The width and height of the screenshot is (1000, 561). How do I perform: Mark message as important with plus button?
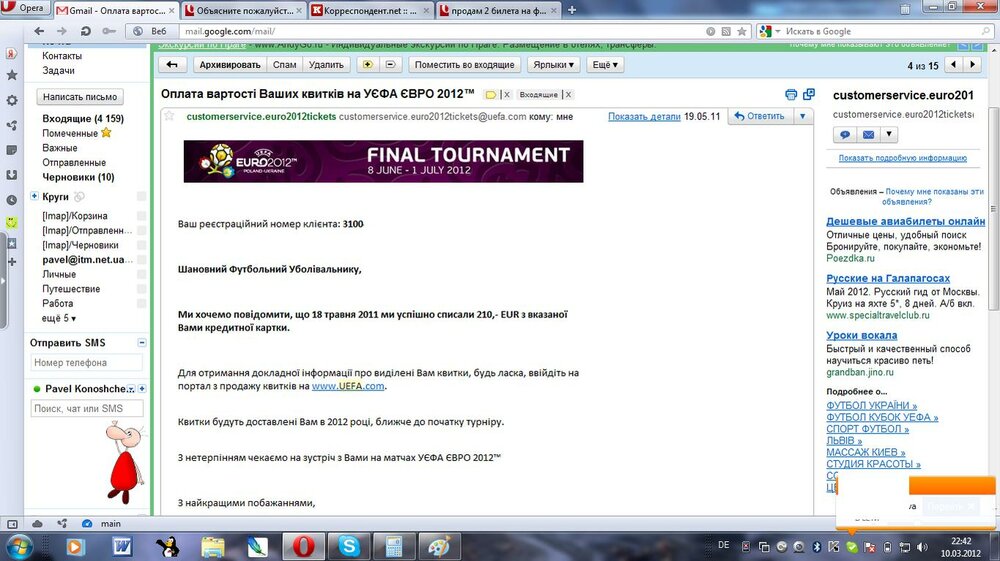click(x=367, y=64)
